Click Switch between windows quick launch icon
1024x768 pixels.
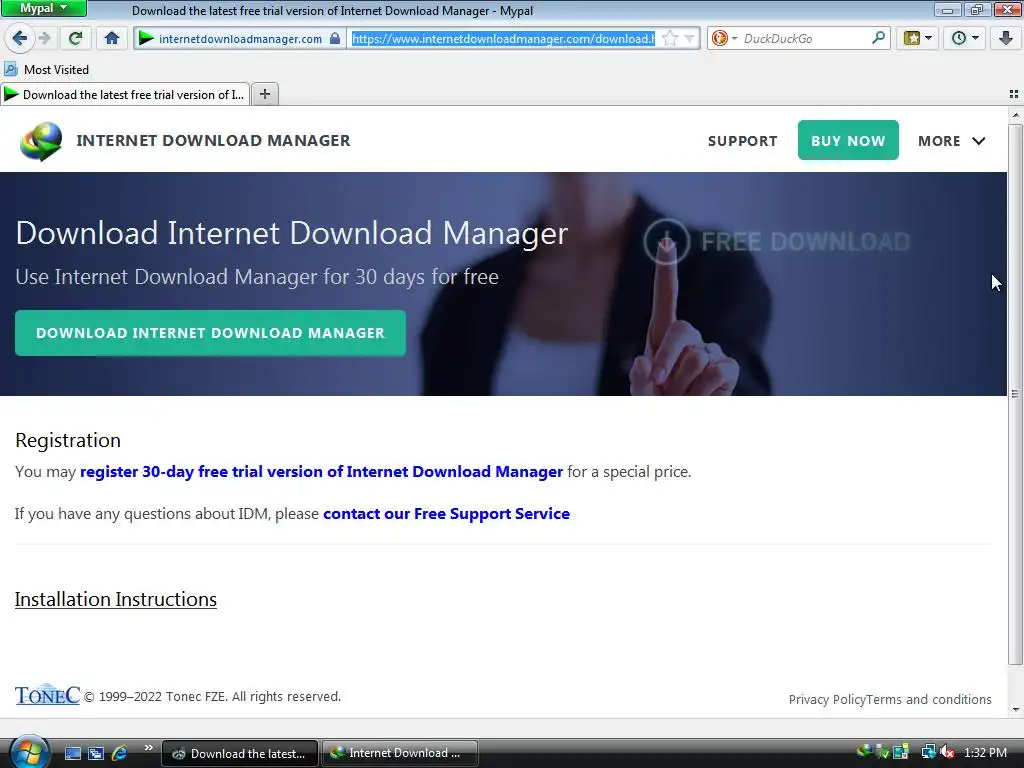tap(96, 753)
